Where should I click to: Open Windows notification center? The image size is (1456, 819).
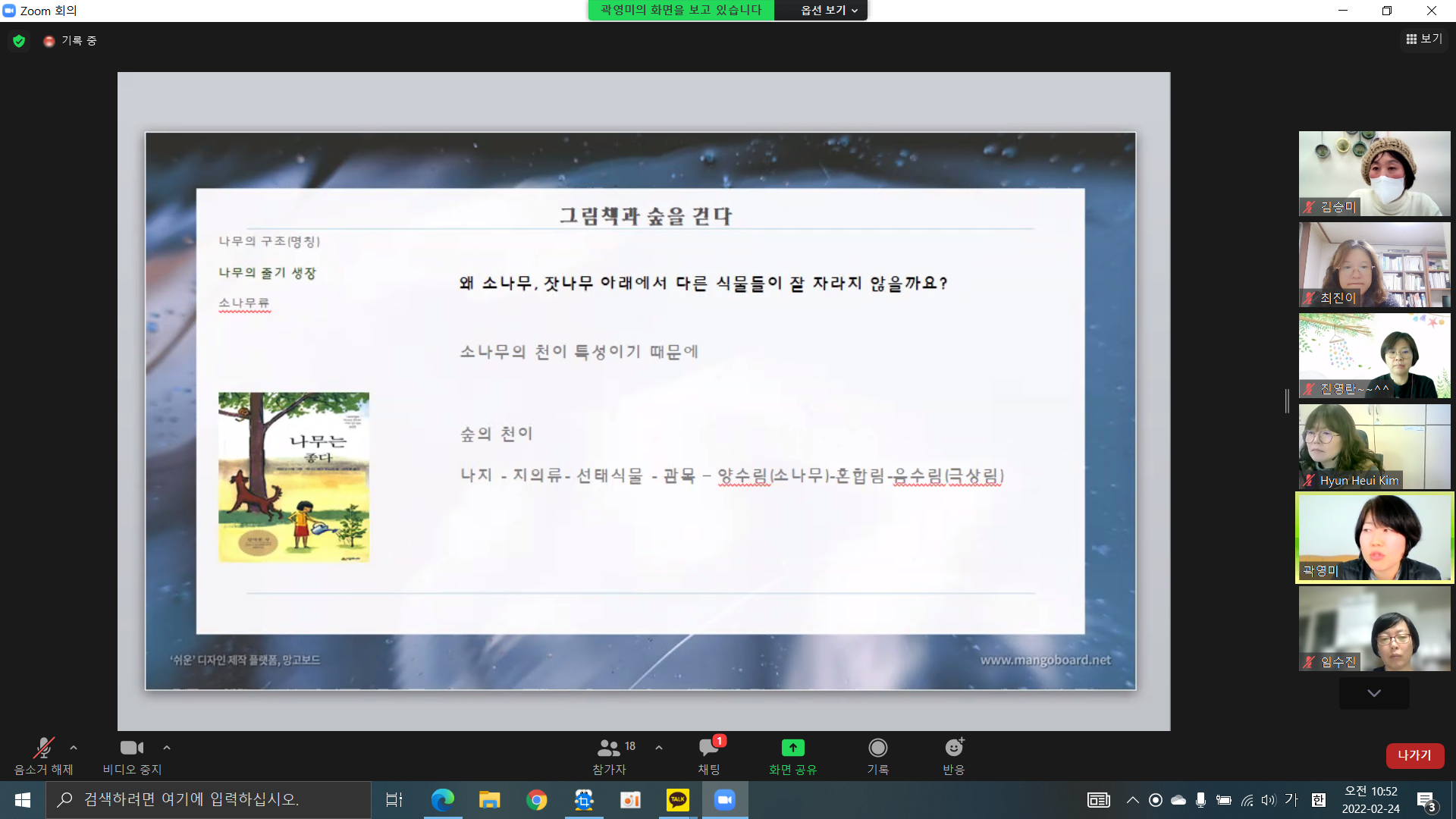pos(1426,801)
